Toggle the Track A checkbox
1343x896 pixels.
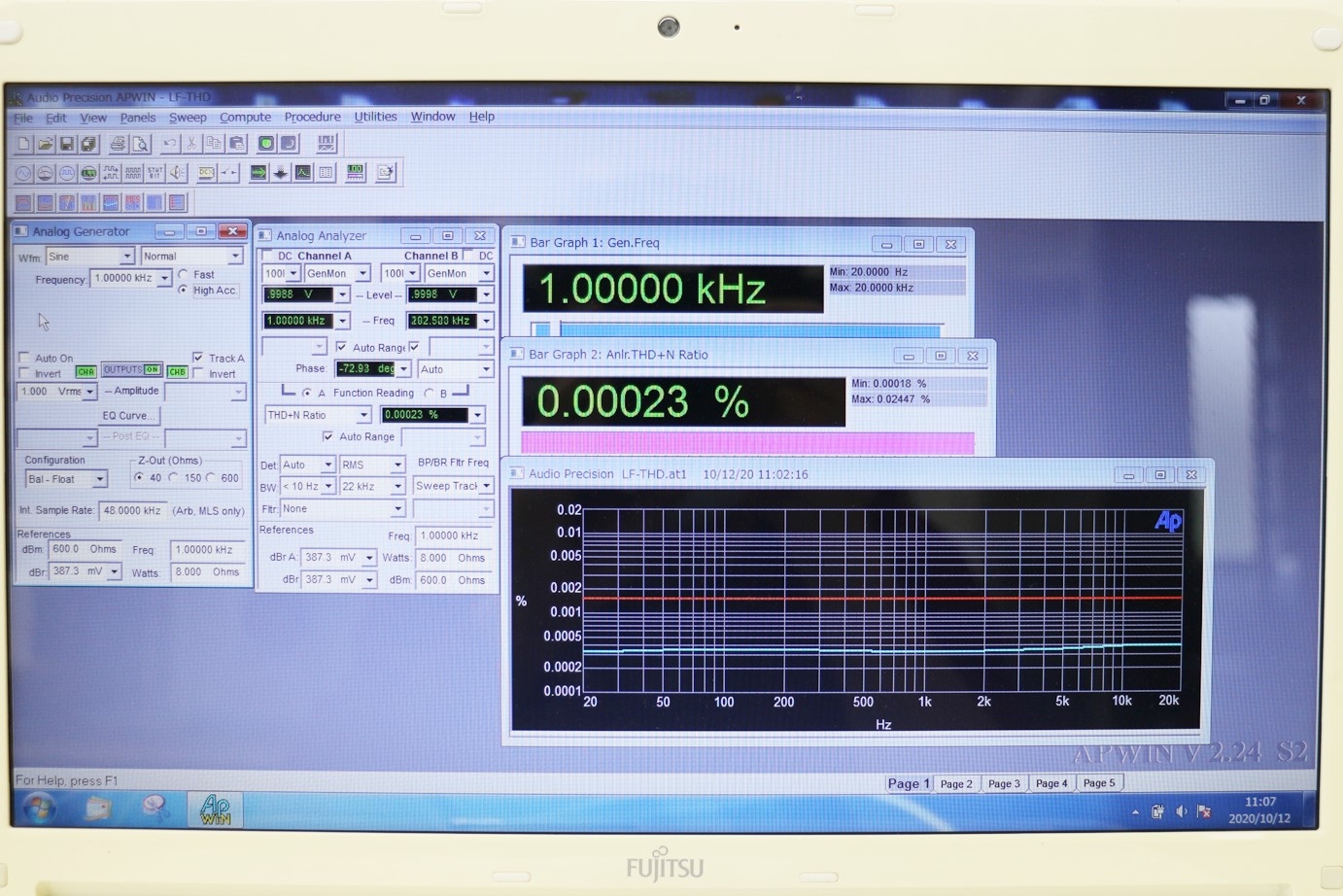coord(198,358)
